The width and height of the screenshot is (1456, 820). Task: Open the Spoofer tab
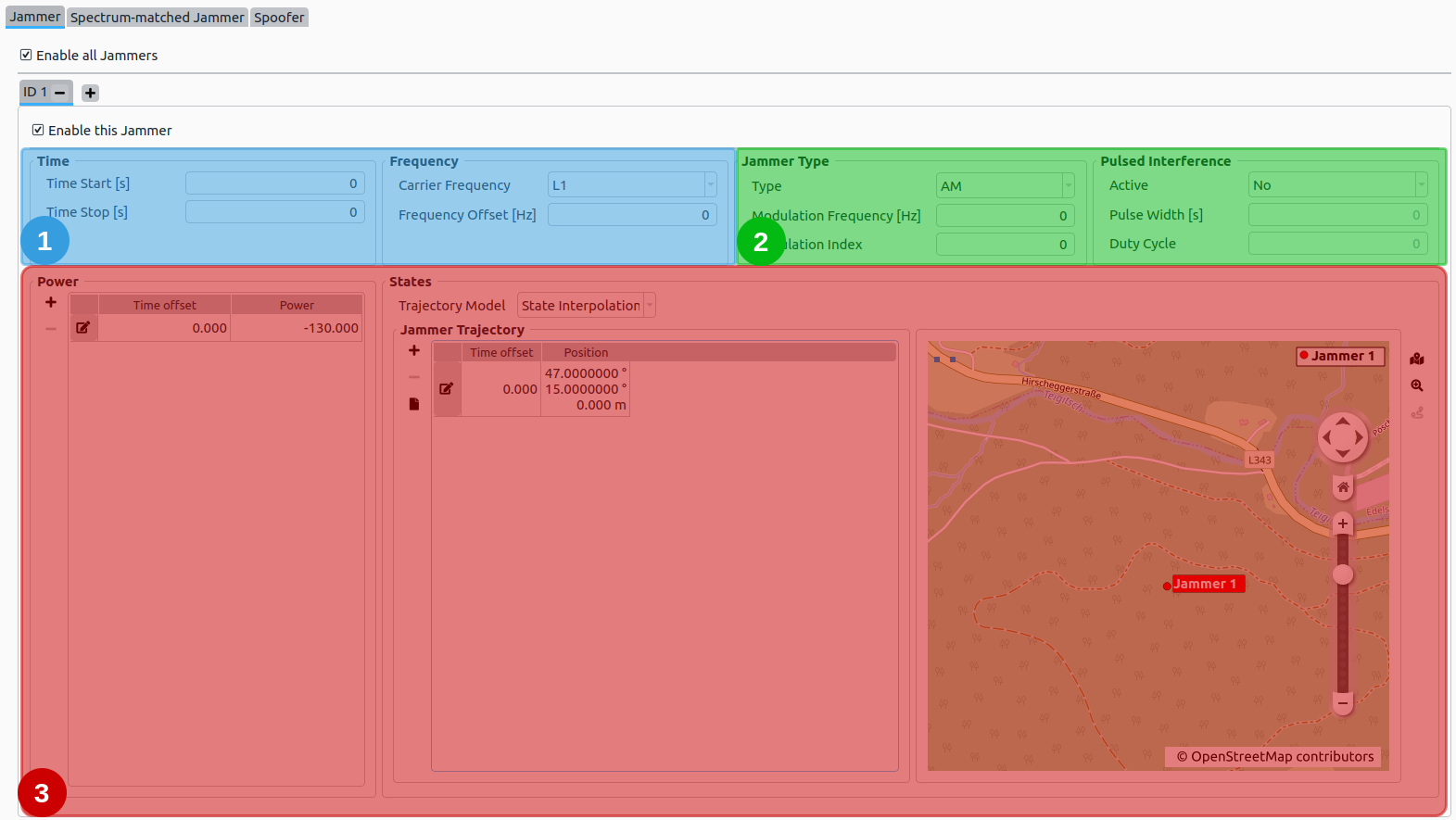click(x=279, y=18)
